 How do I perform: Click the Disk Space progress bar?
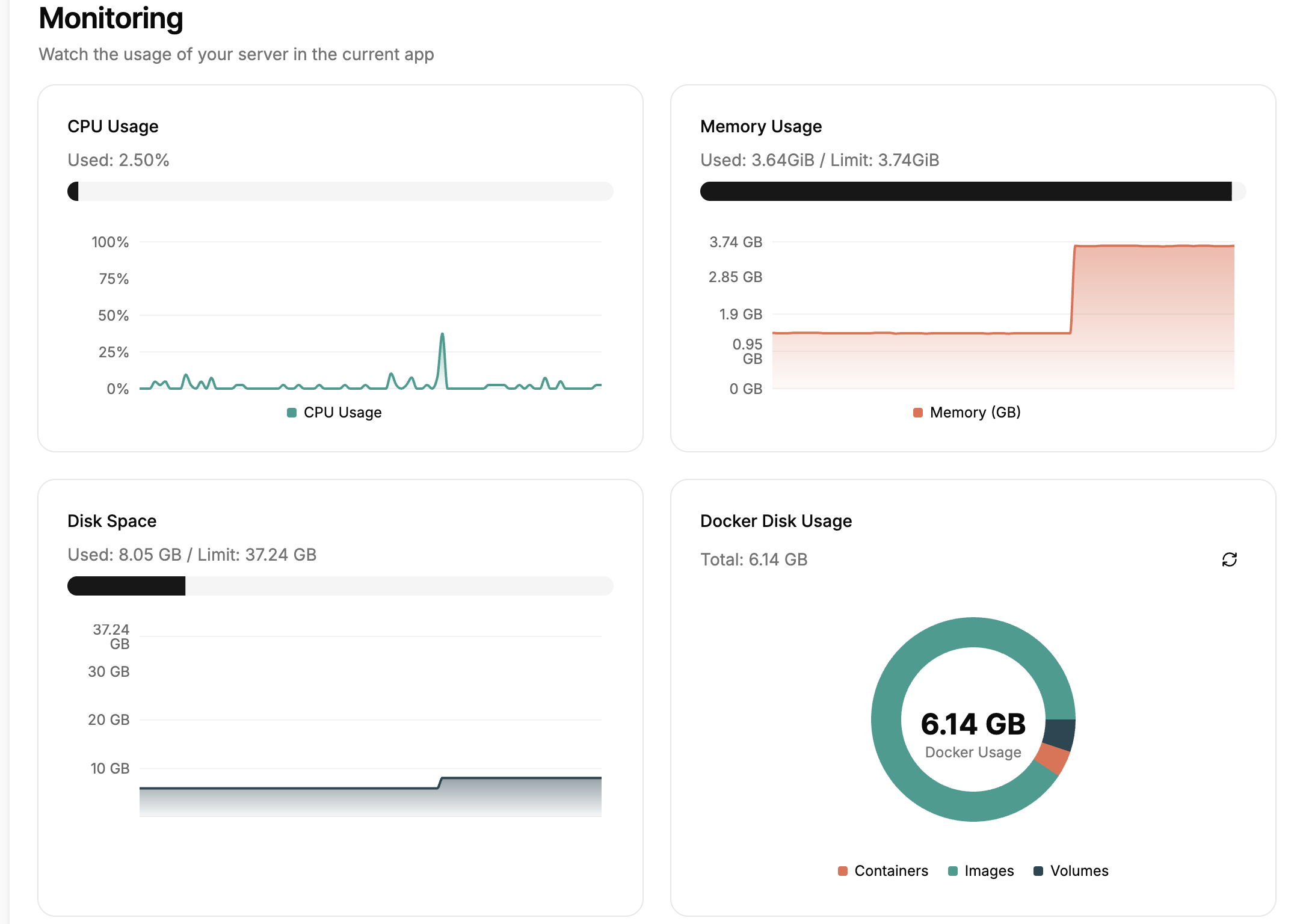[x=340, y=586]
